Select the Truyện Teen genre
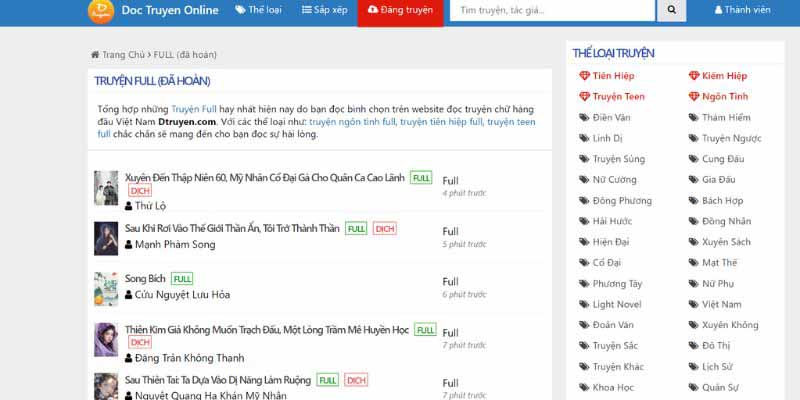This screenshot has height=400, width=800. 618,96
